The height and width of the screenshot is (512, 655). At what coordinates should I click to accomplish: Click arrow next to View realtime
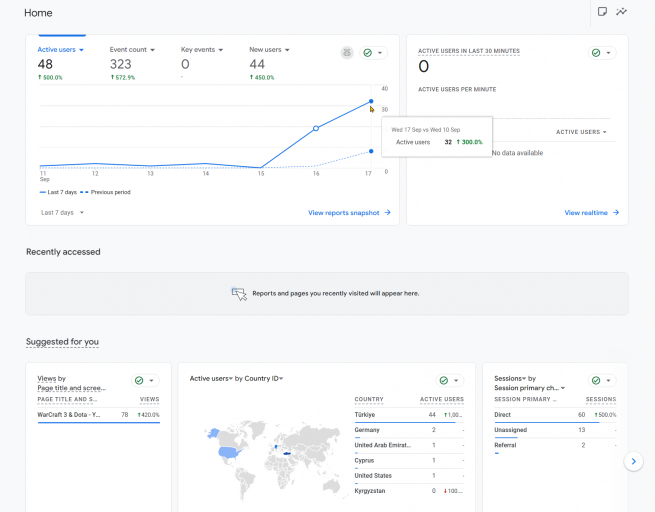click(x=616, y=213)
